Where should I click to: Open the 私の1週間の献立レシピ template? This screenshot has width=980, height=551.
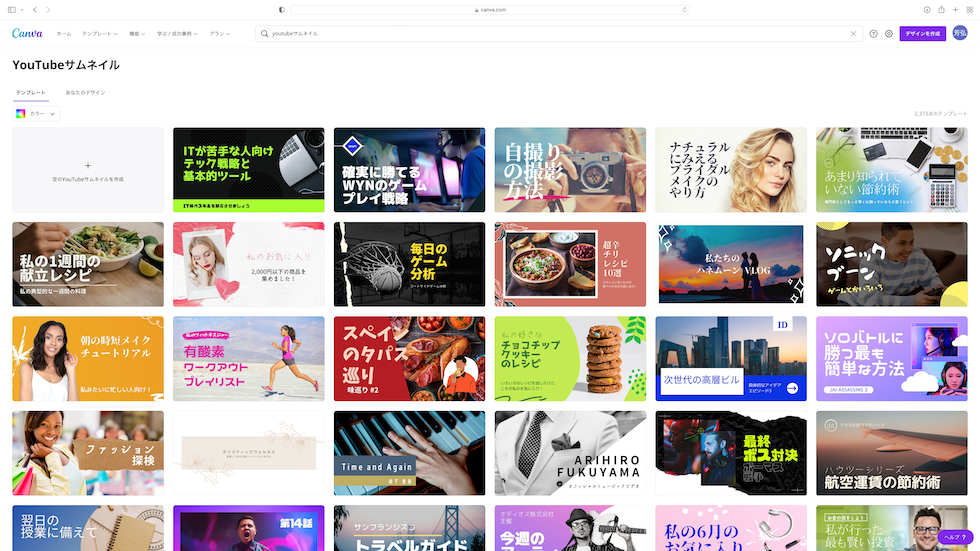coord(88,264)
